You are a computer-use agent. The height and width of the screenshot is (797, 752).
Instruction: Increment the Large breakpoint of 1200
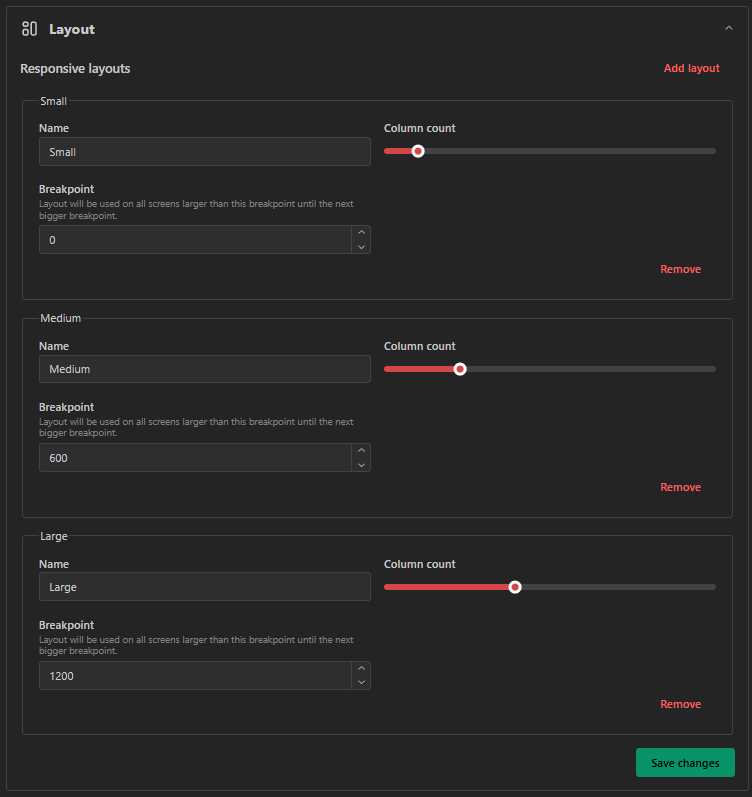pos(361,669)
